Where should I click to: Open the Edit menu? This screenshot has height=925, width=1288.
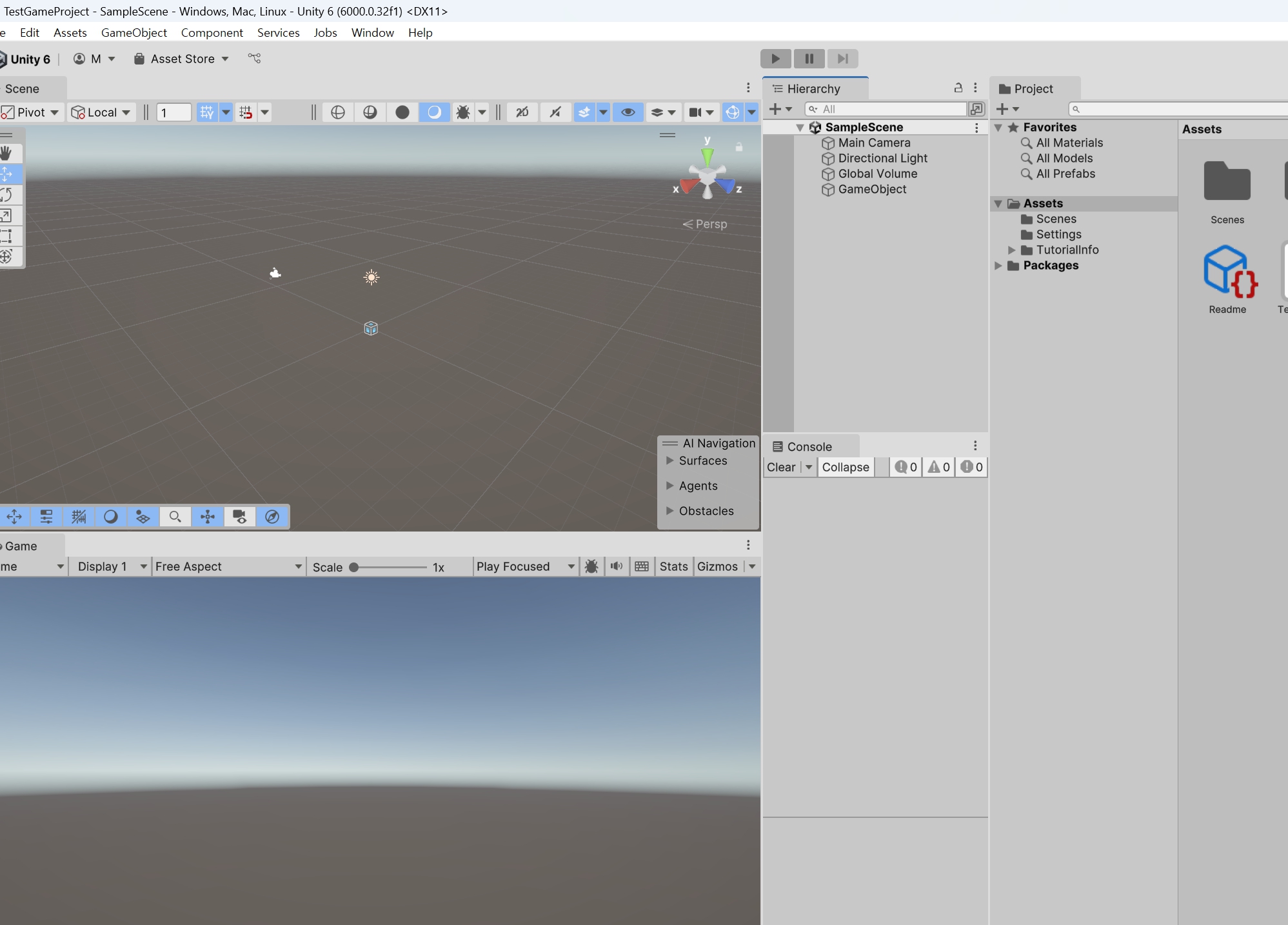click(x=30, y=32)
